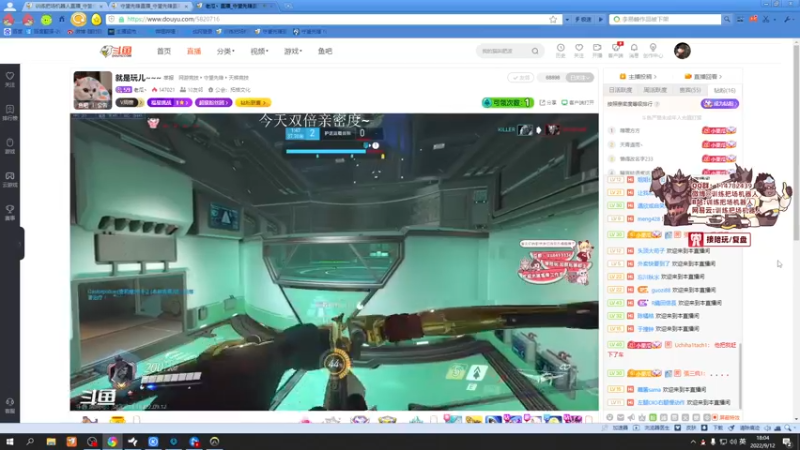Open the purple 超级粉丝团 badge
This screenshot has width=800, height=450.
[214, 103]
